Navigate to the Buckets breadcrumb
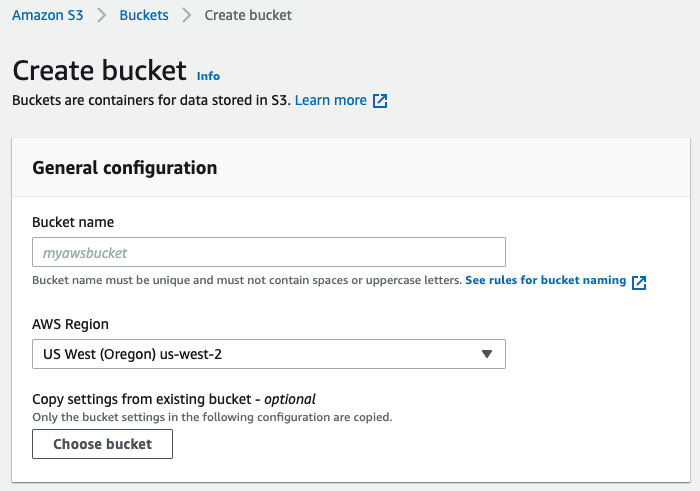This screenshot has width=700, height=491. (x=144, y=15)
